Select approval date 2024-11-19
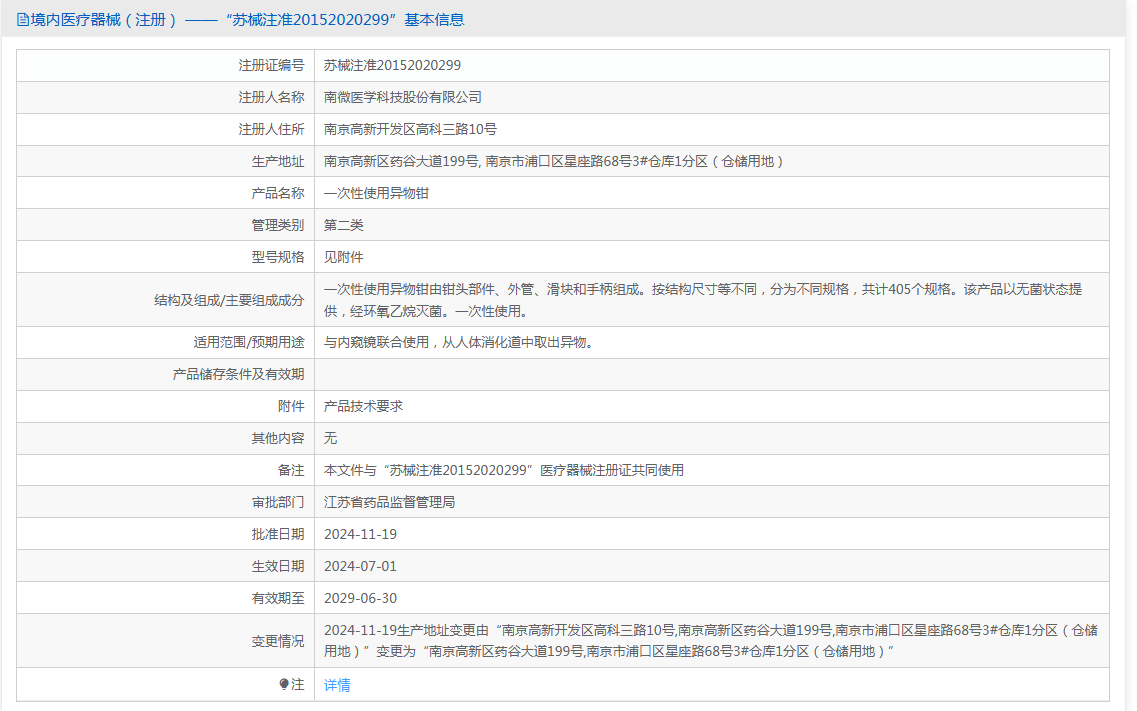1137x711 pixels. coord(360,534)
